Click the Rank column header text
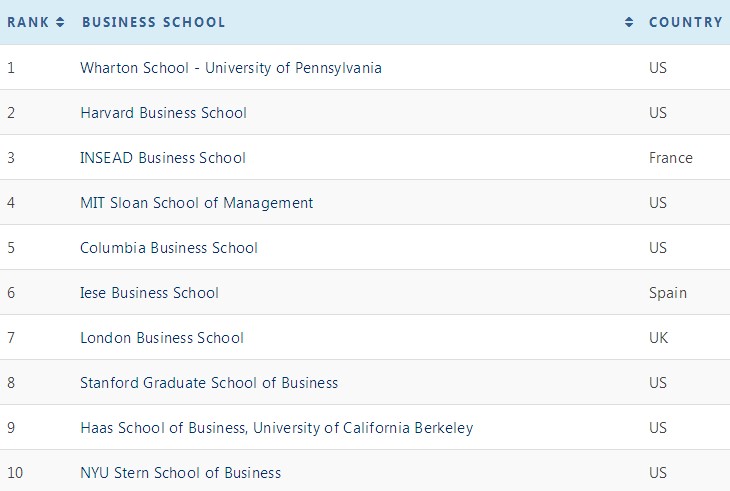The height and width of the screenshot is (491, 730). 28,22
